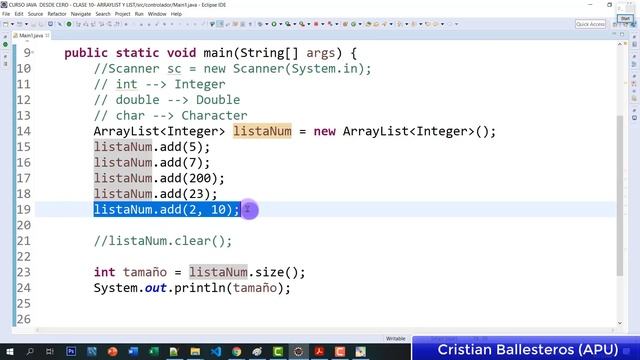This screenshot has width=640, height=360.
Task: Close the Main1.java editor tab
Action: pyautogui.click(x=47, y=36)
